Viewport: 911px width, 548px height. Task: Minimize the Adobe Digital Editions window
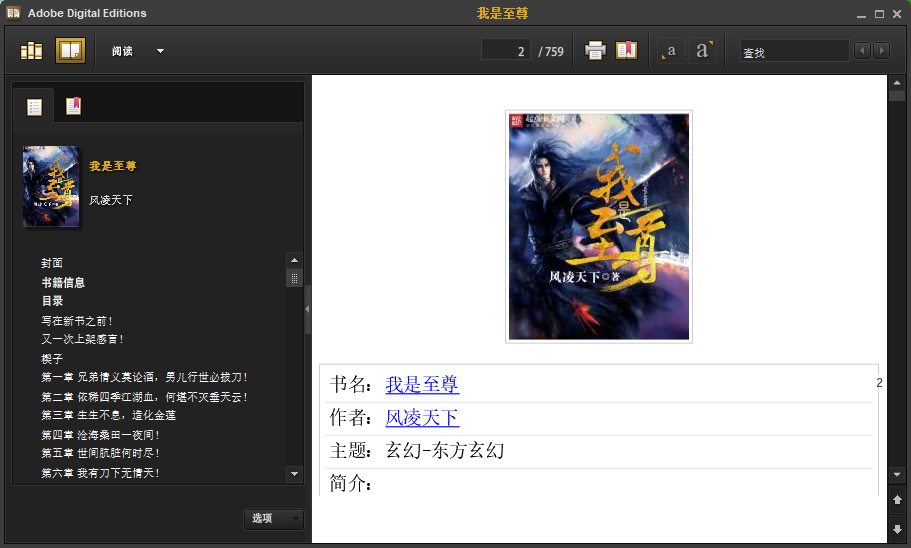(x=861, y=14)
